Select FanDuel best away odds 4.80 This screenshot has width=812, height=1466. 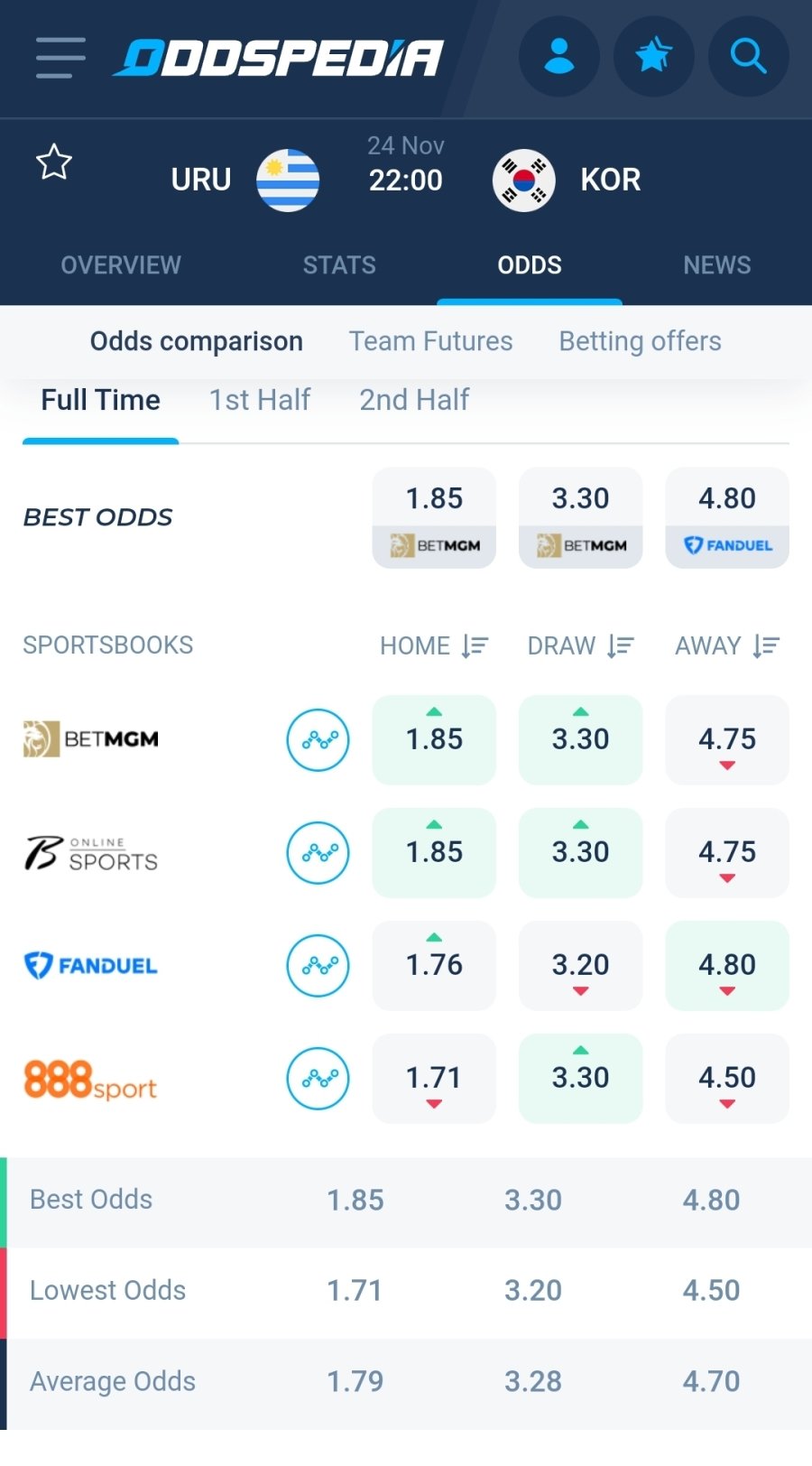pyautogui.click(x=727, y=517)
